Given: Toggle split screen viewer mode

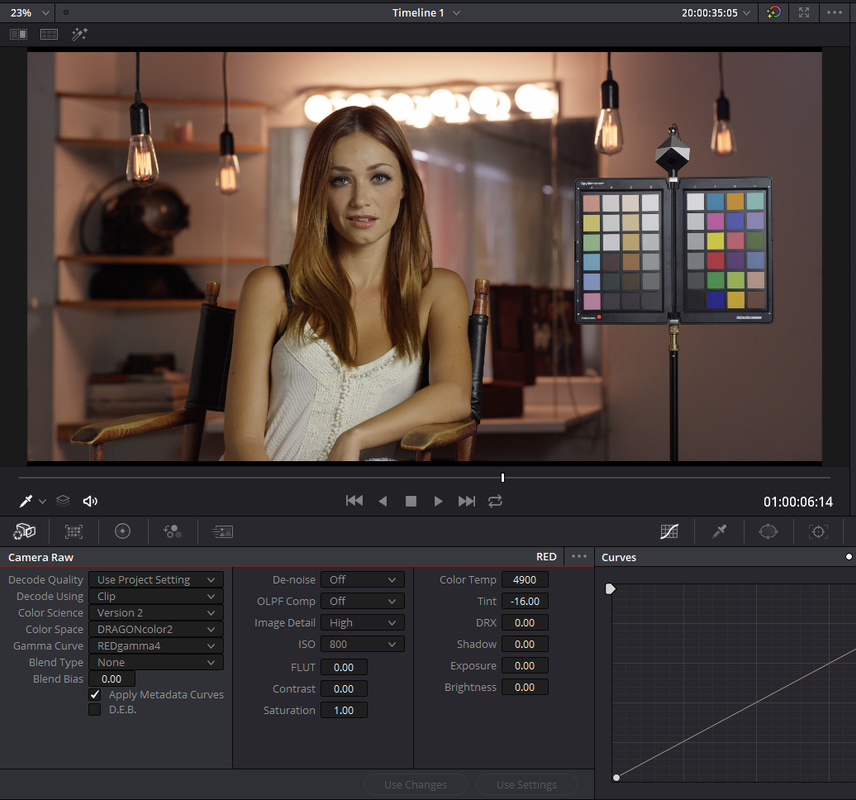Looking at the screenshot, I should tap(49, 34).
